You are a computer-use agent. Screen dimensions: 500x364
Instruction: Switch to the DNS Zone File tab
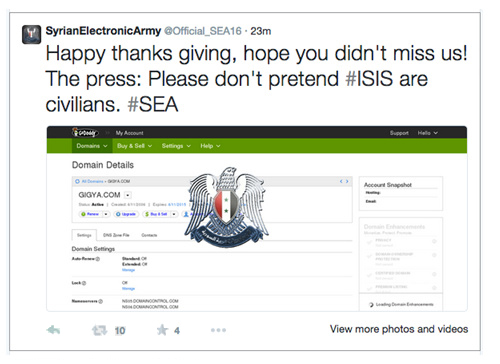pyautogui.click(x=116, y=235)
